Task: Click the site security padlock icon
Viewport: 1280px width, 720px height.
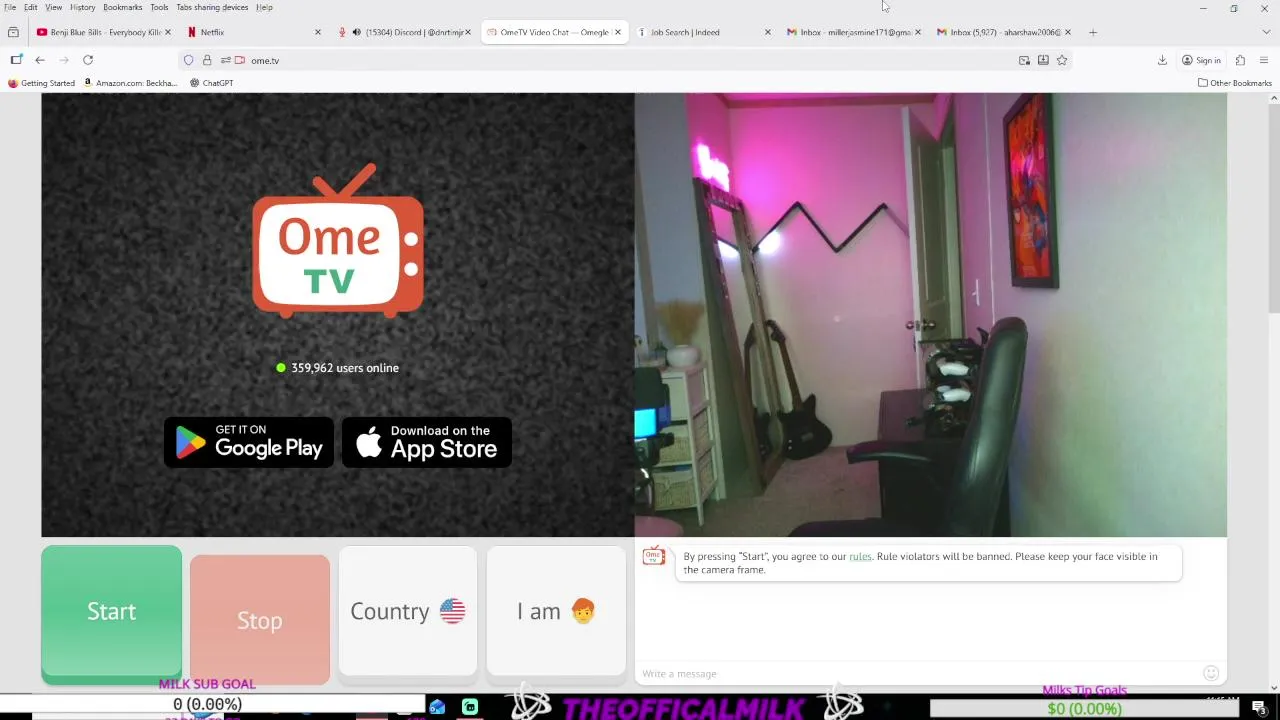Action: [x=207, y=60]
